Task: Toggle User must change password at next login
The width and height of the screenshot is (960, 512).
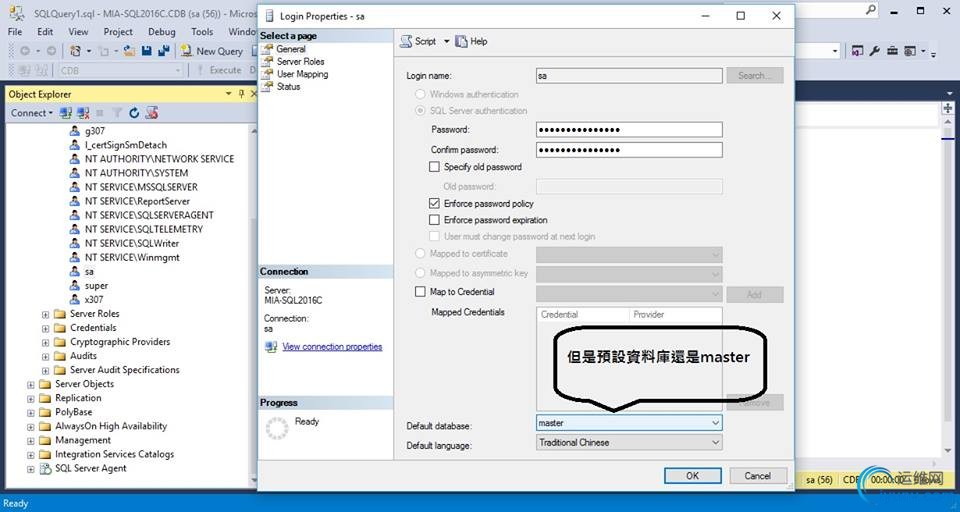Action: tap(435, 236)
